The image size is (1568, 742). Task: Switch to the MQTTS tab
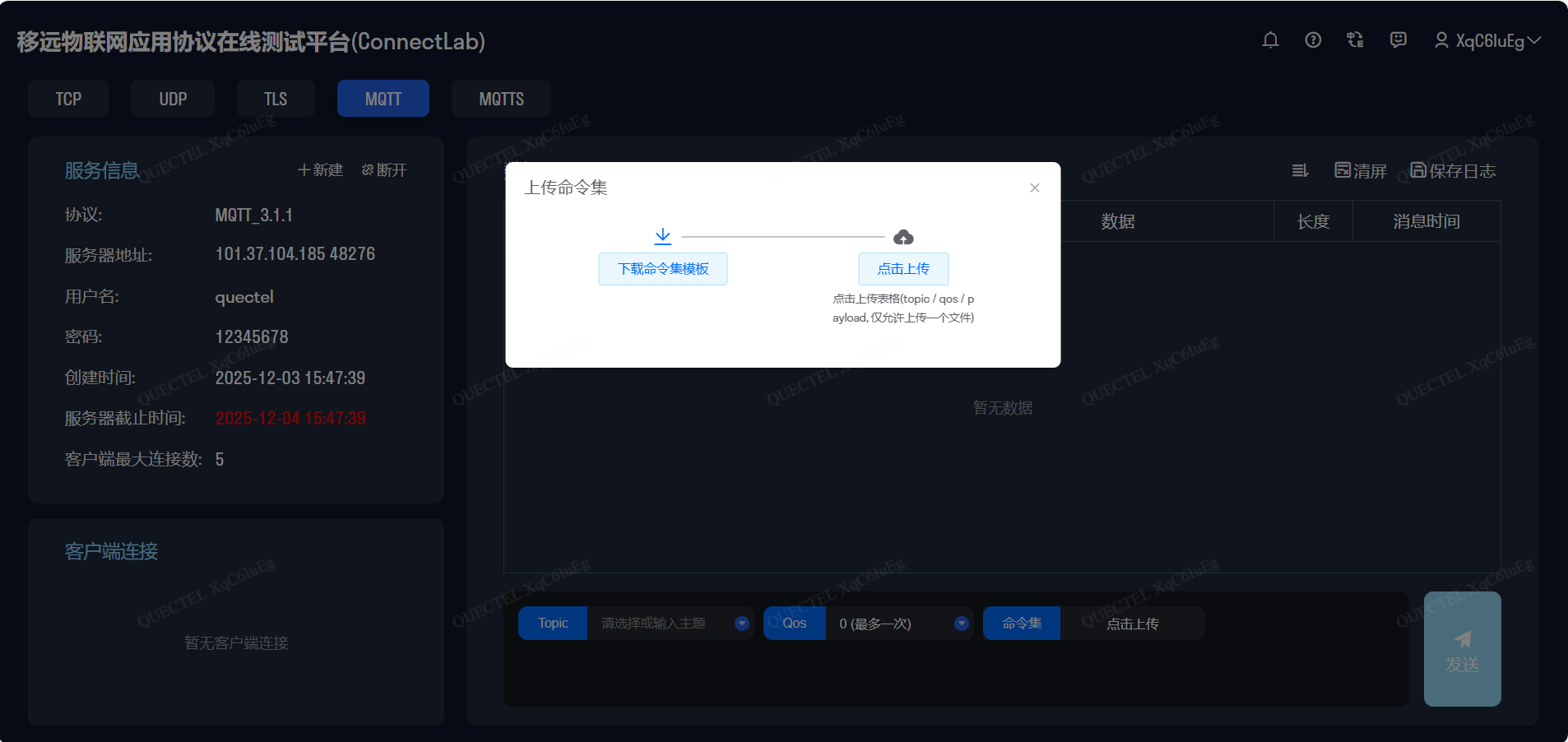(x=501, y=99)
